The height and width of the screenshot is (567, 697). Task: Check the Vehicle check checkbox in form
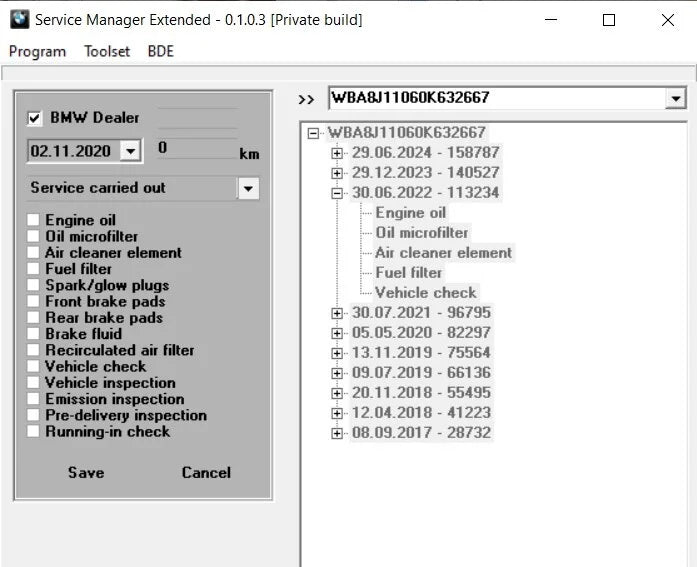[33, 366]
